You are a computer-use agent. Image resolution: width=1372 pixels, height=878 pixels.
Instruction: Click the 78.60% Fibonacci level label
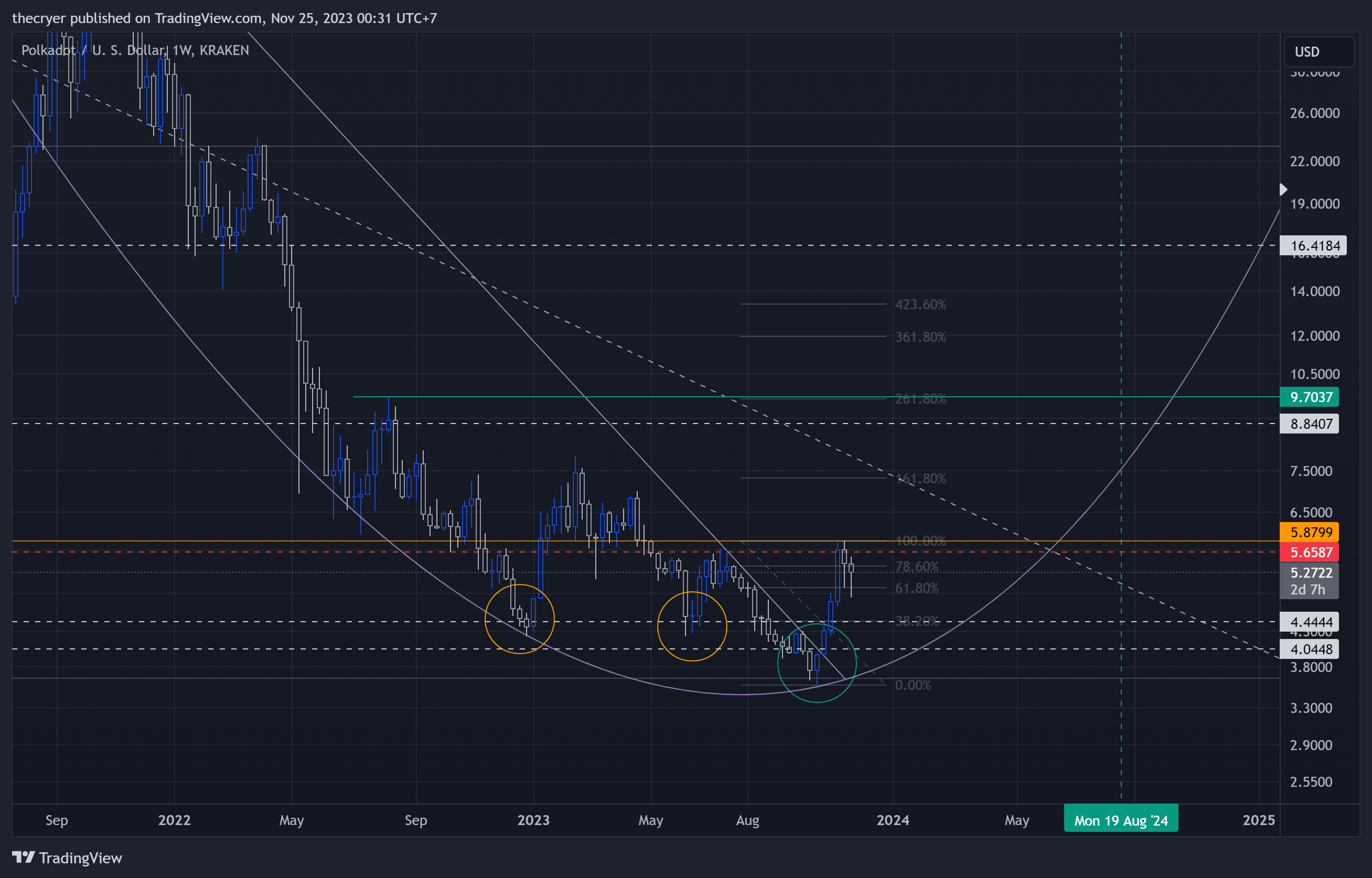916,567
